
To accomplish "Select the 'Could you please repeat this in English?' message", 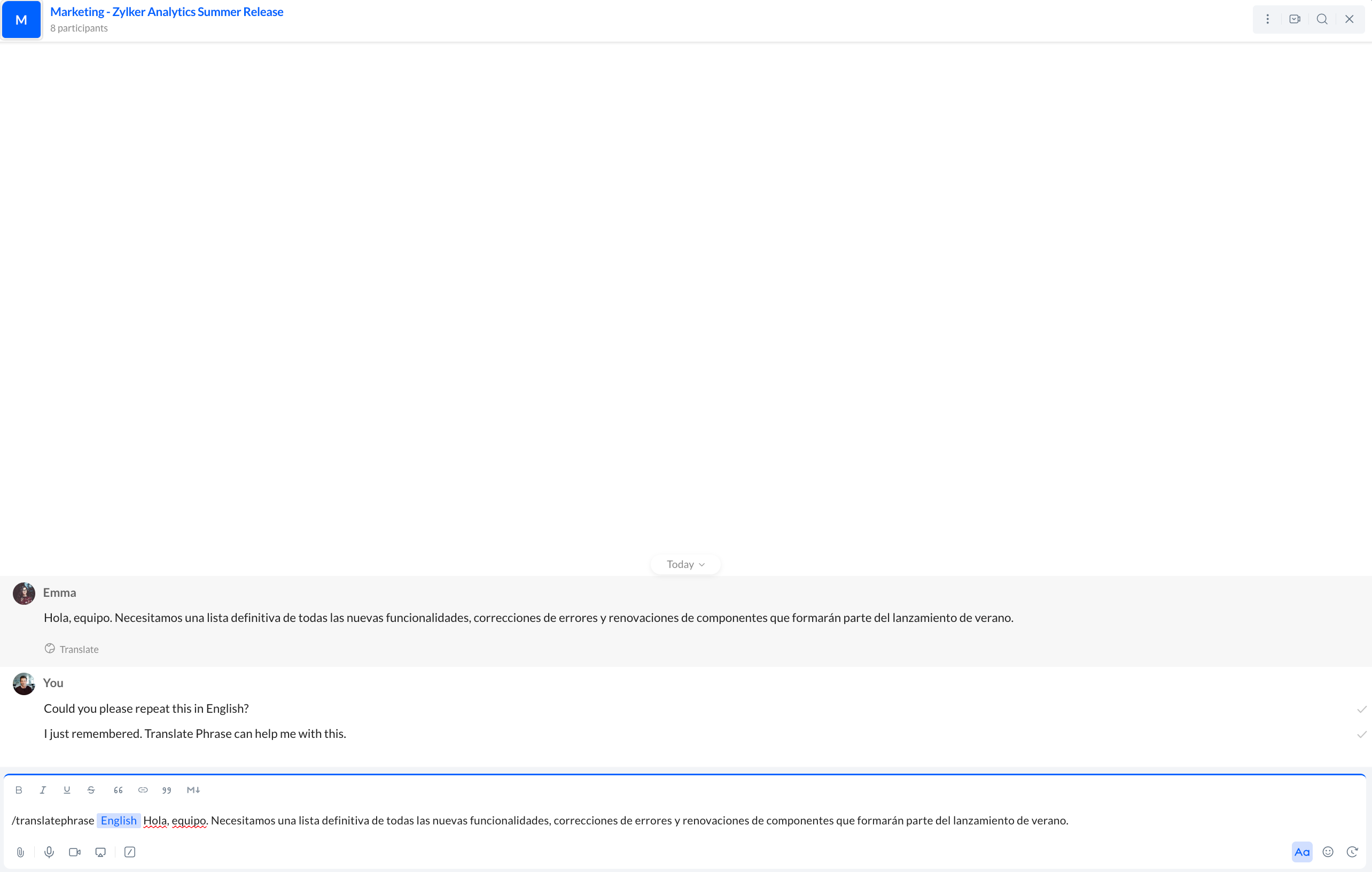I will coord(146,708).
